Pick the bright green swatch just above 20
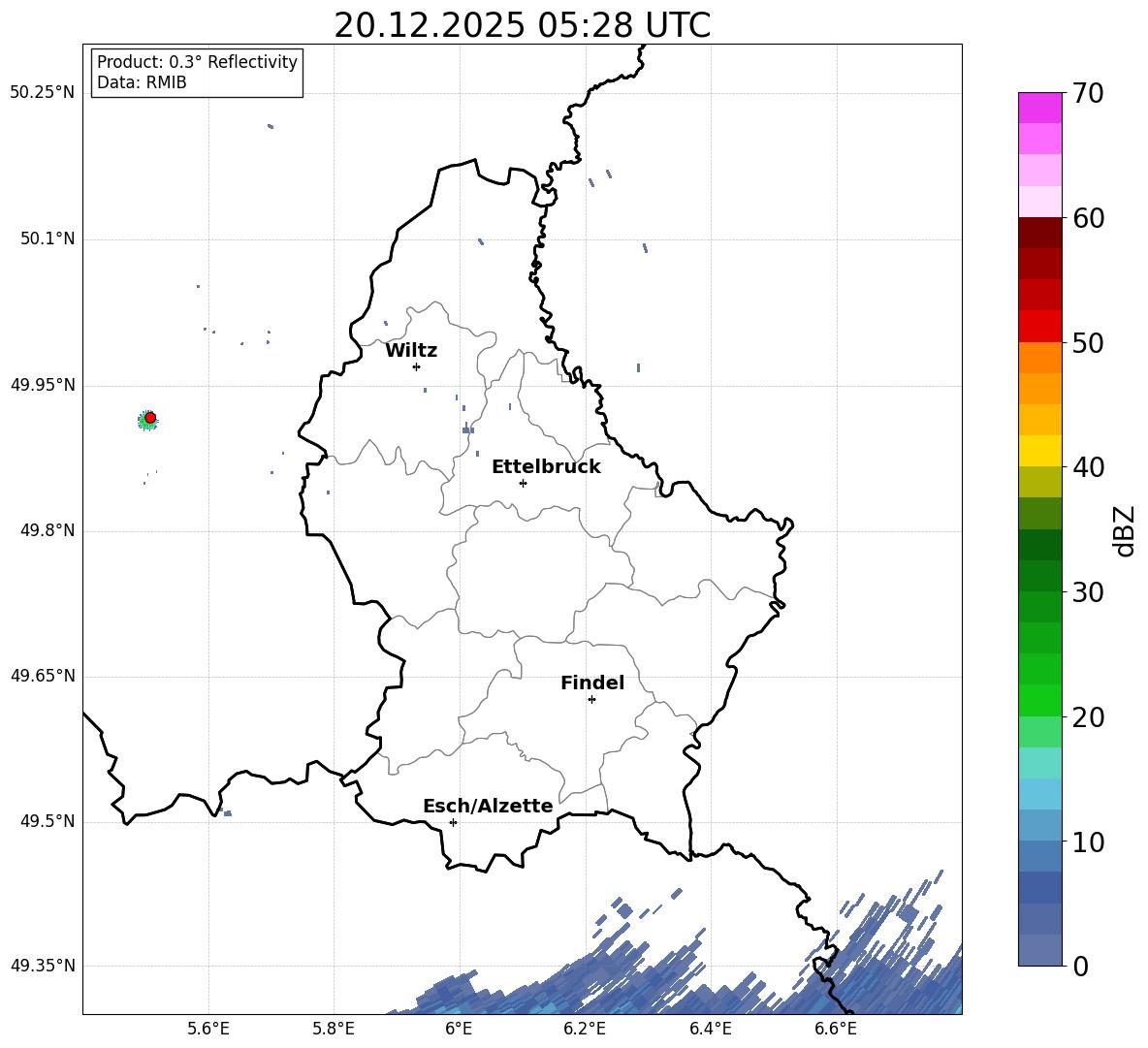The image size is (1148, 1048). (x=1039, y=700)
